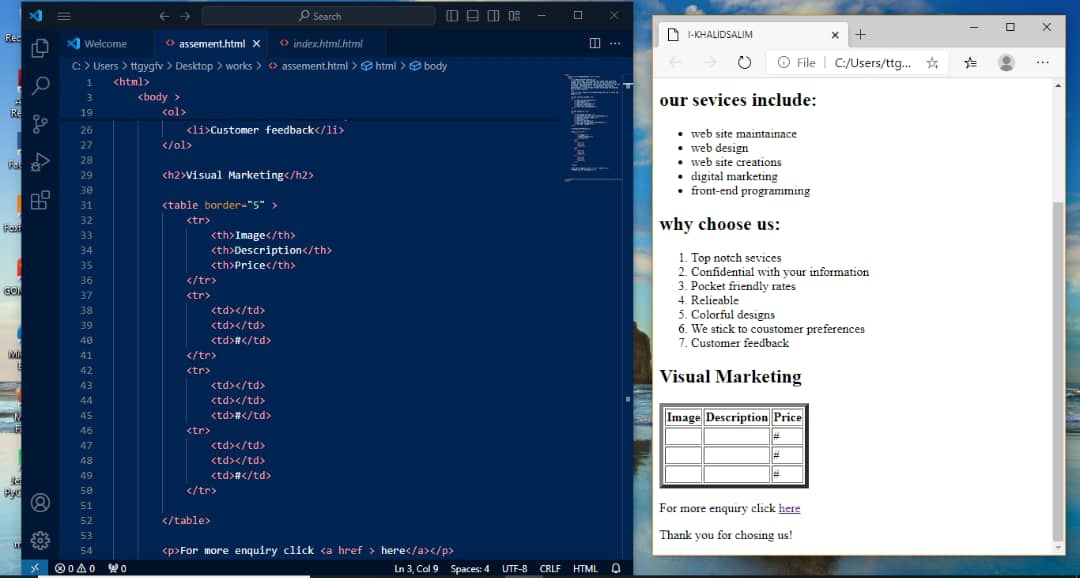
Task: View site information icon in address bar
Action: [784, 63]
